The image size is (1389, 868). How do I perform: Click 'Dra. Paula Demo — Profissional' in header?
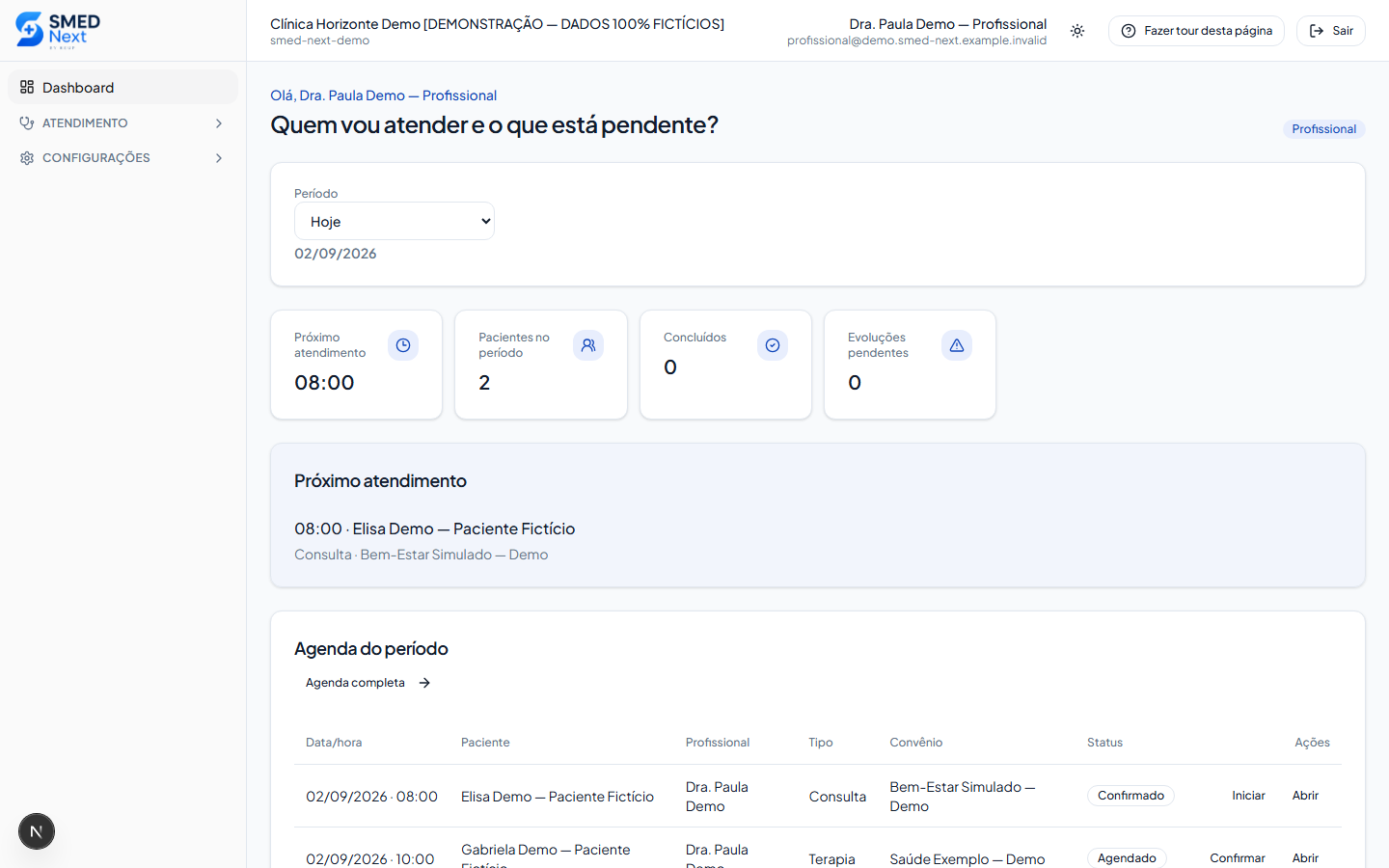pos(947,24)
